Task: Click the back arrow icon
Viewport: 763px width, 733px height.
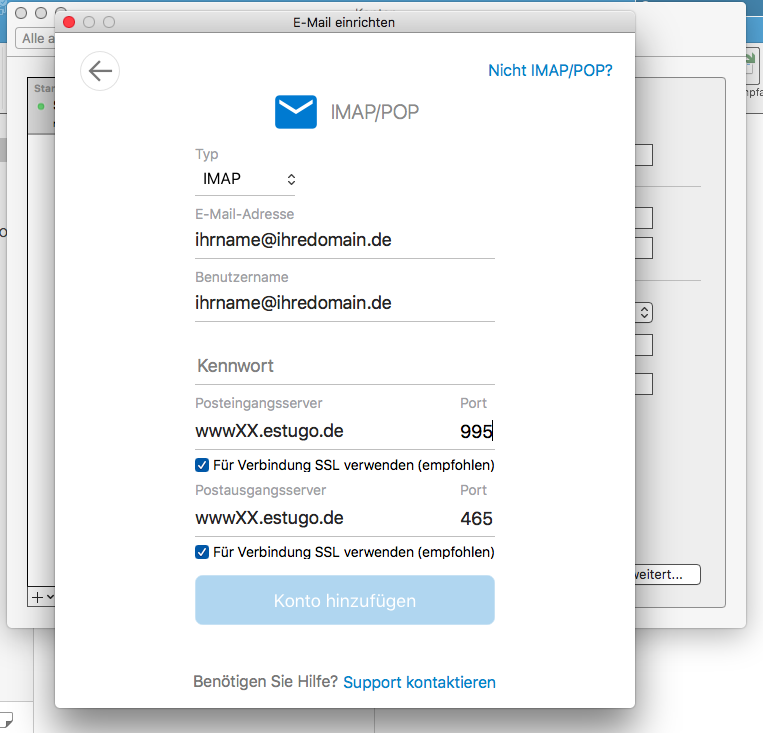Action: coord(100,71)
